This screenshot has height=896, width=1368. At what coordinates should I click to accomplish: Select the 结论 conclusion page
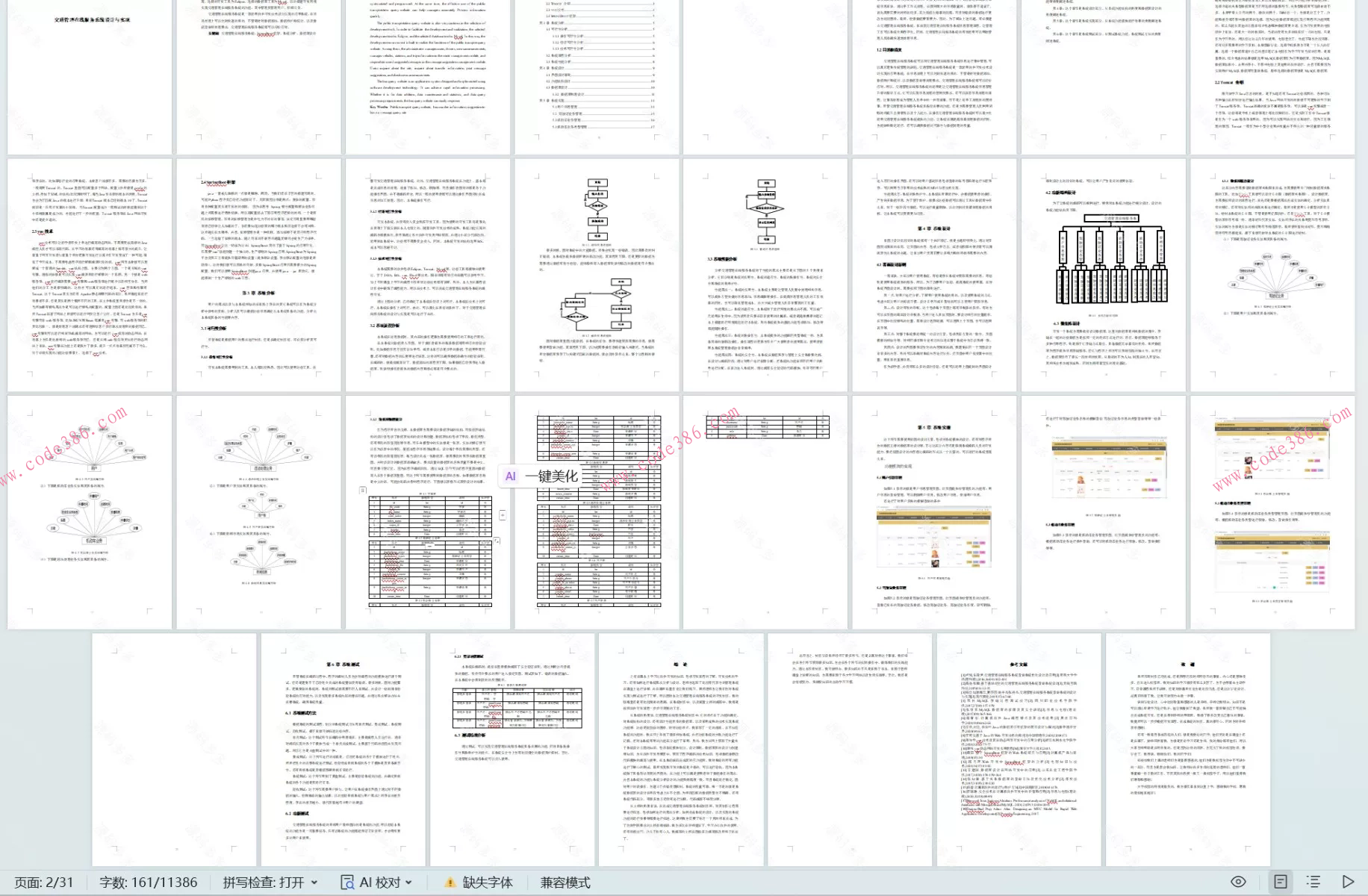click(x=681, y=750)
